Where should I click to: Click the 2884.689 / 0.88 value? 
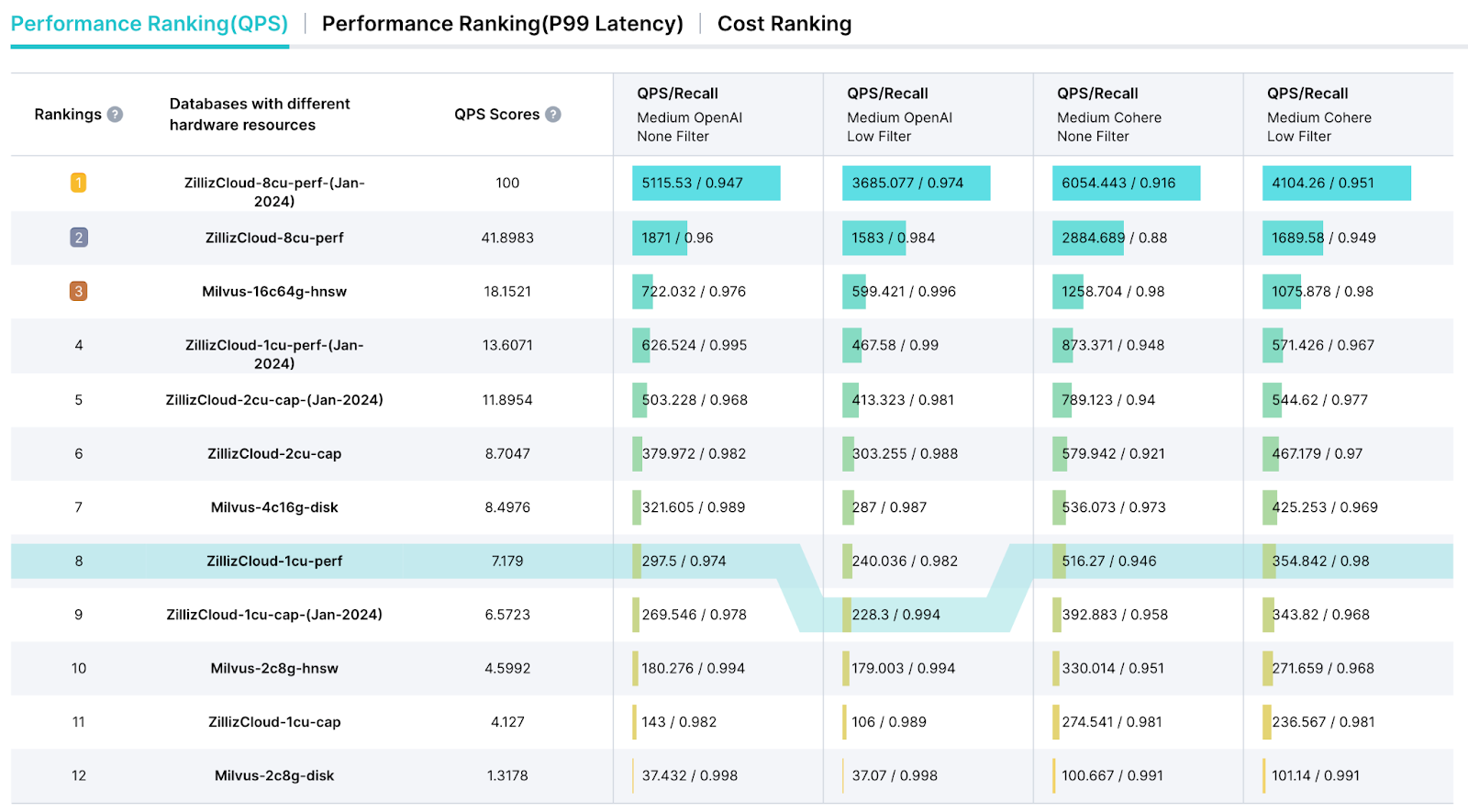click(1115, 238)
